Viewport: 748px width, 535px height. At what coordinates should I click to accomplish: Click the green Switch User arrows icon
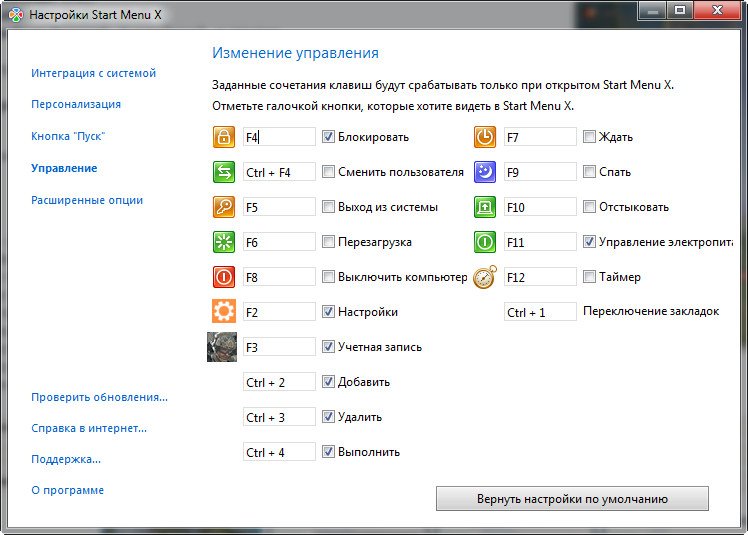point(224,172)
